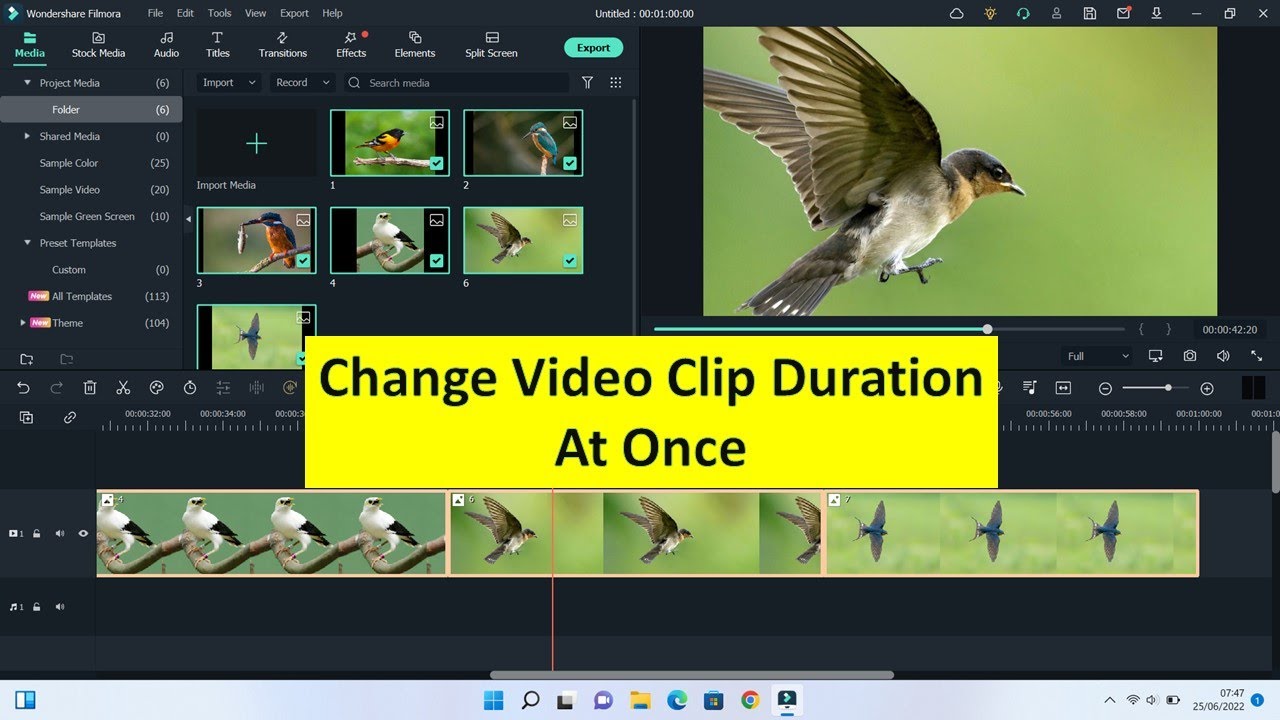Open the Full preview quality dropdown
Viewport: 1280px width, 720px height.
click(x=1098, y=356)
